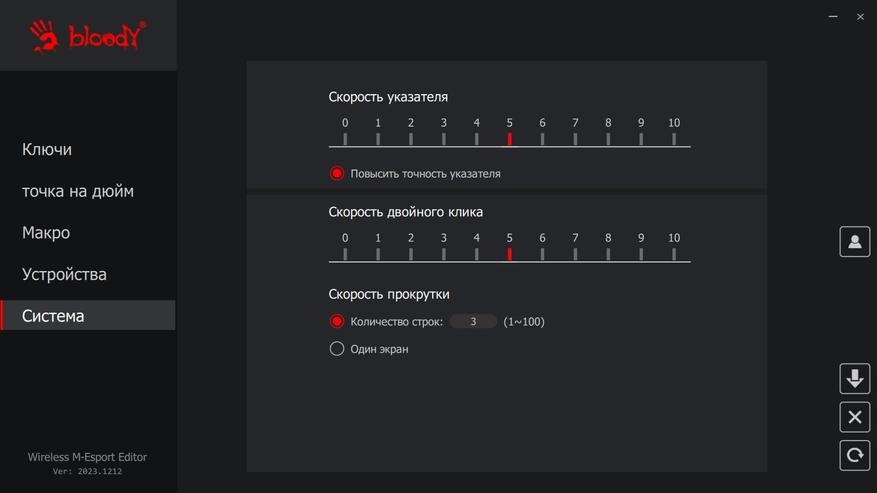Set double-click speed slider to 10

point(674,254)
